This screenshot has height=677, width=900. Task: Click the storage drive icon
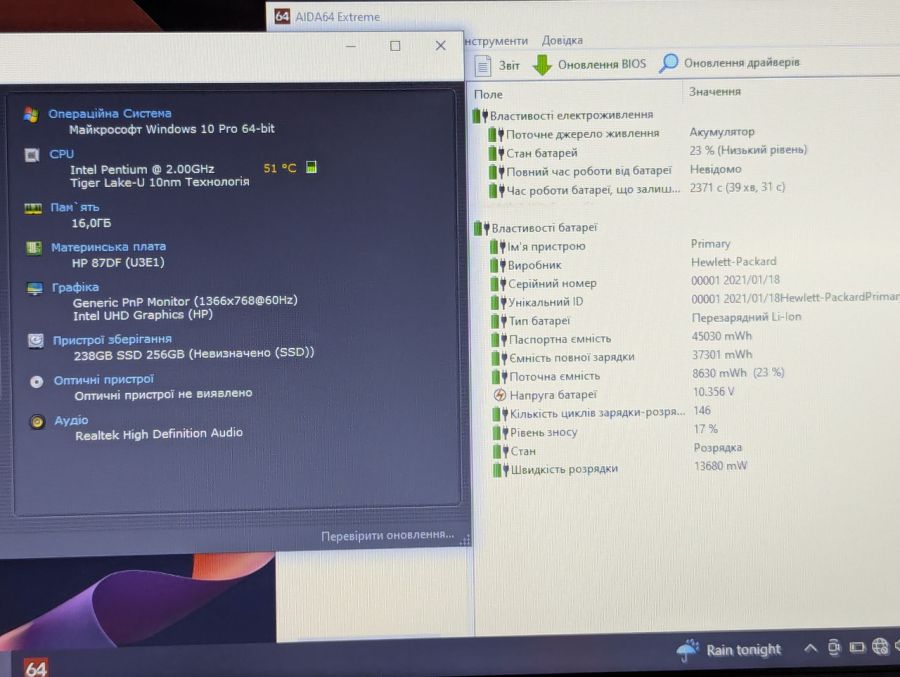click(36, 341)
